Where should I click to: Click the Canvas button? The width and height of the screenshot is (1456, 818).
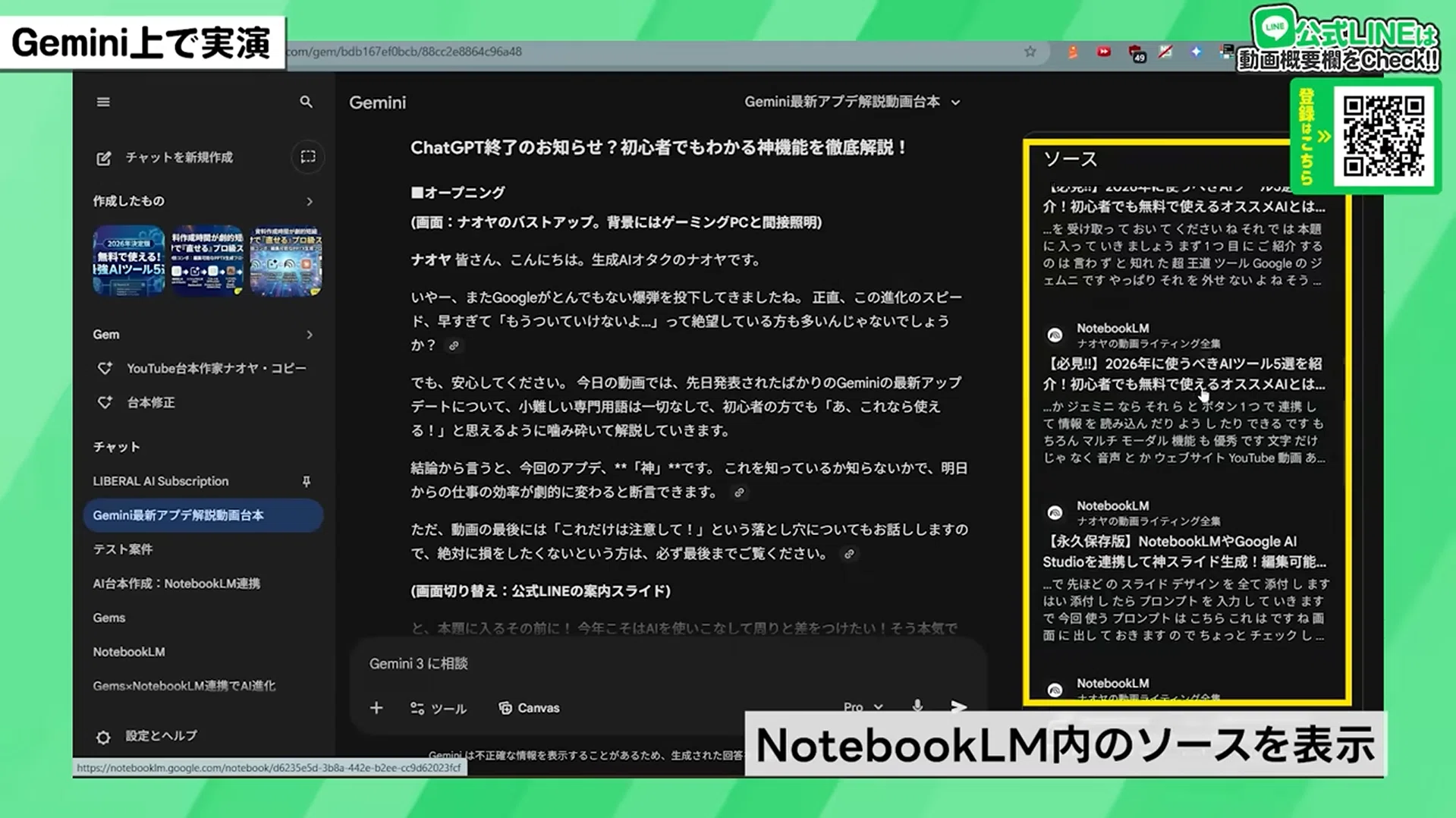point(529,708)
